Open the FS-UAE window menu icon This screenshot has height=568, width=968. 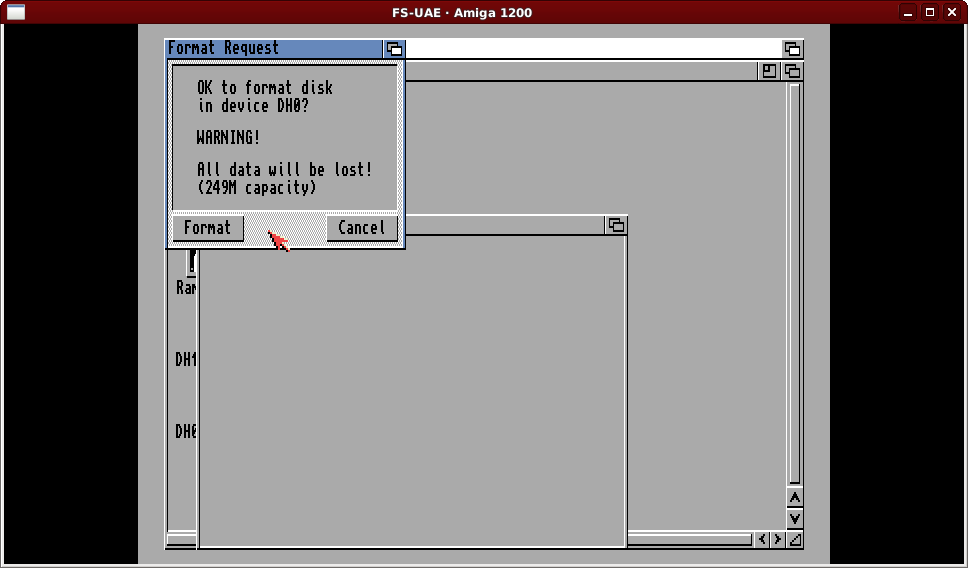pyautogui.click(x=16, y=12)
